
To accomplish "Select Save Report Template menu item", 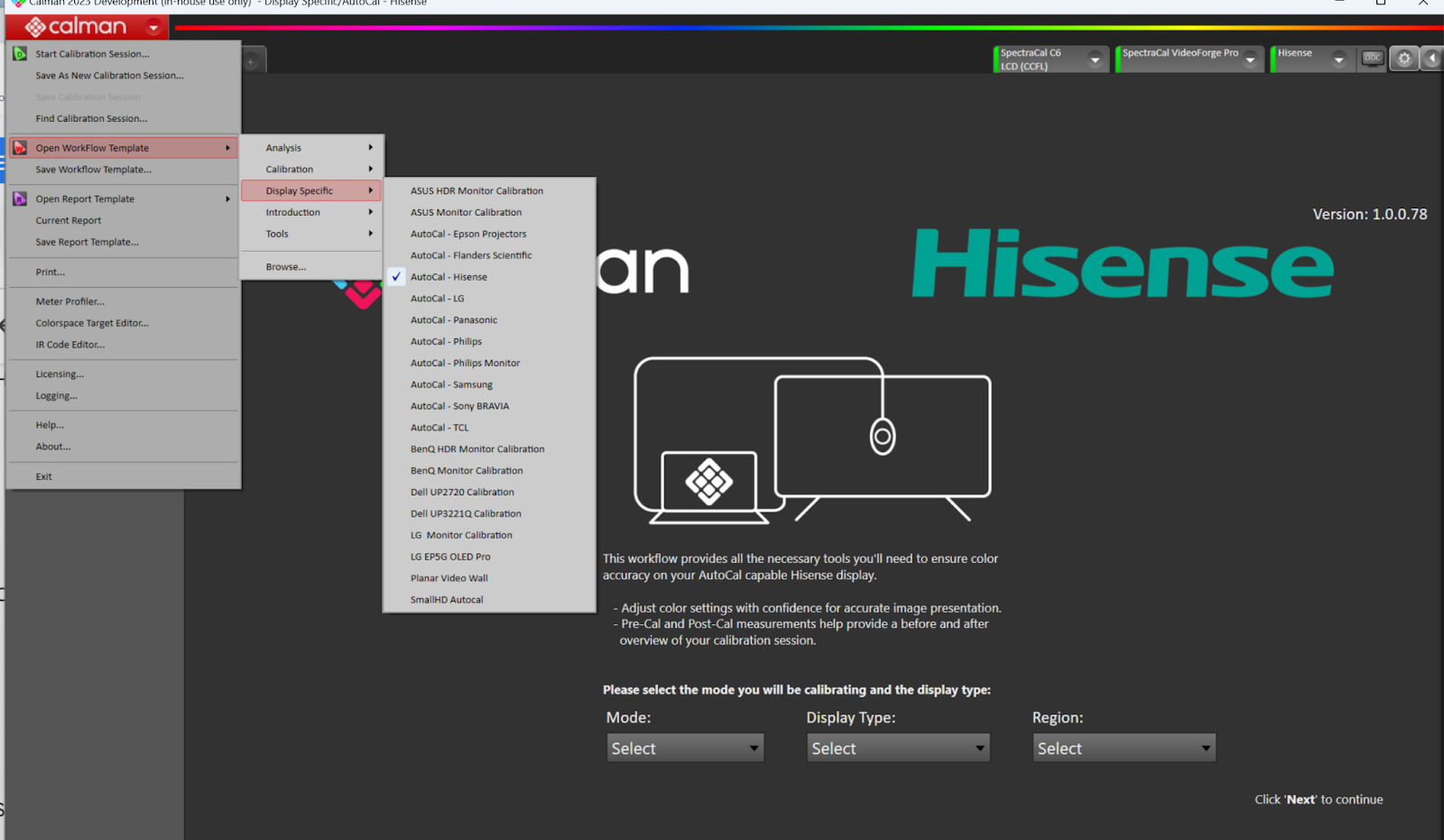I will click(x=124, y=243).
